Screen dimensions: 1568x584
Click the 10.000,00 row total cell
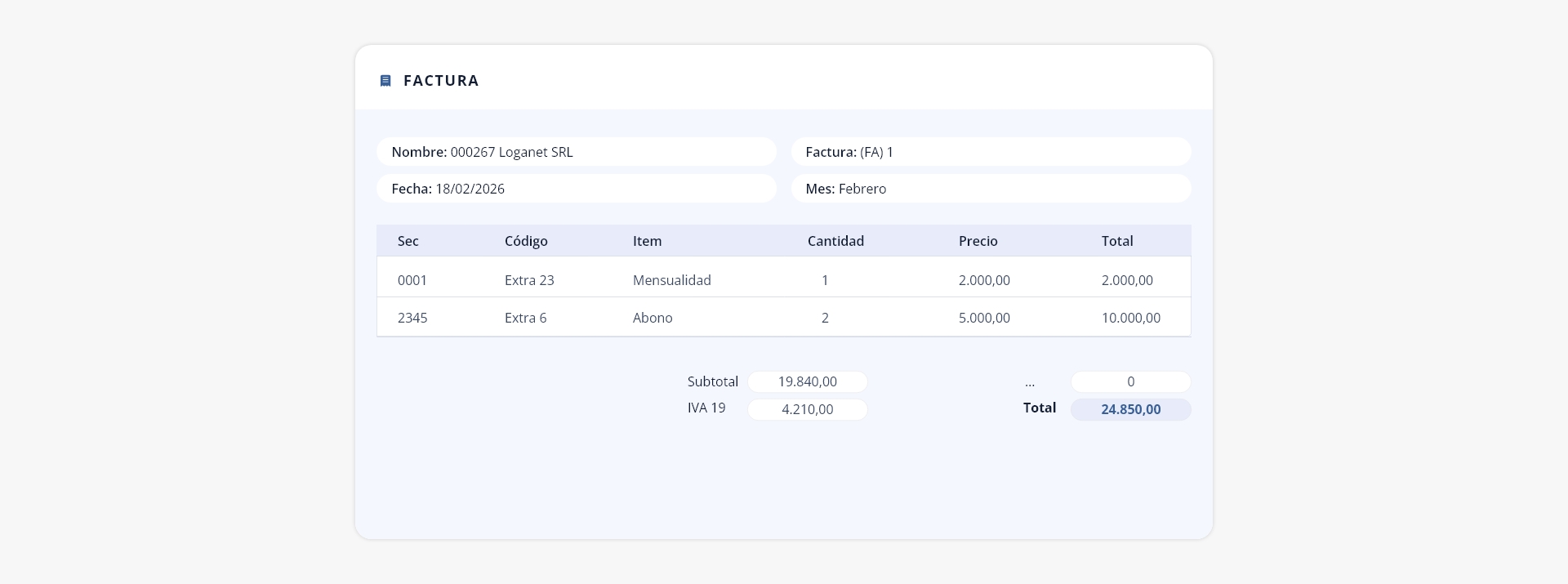pos(1131,318)
